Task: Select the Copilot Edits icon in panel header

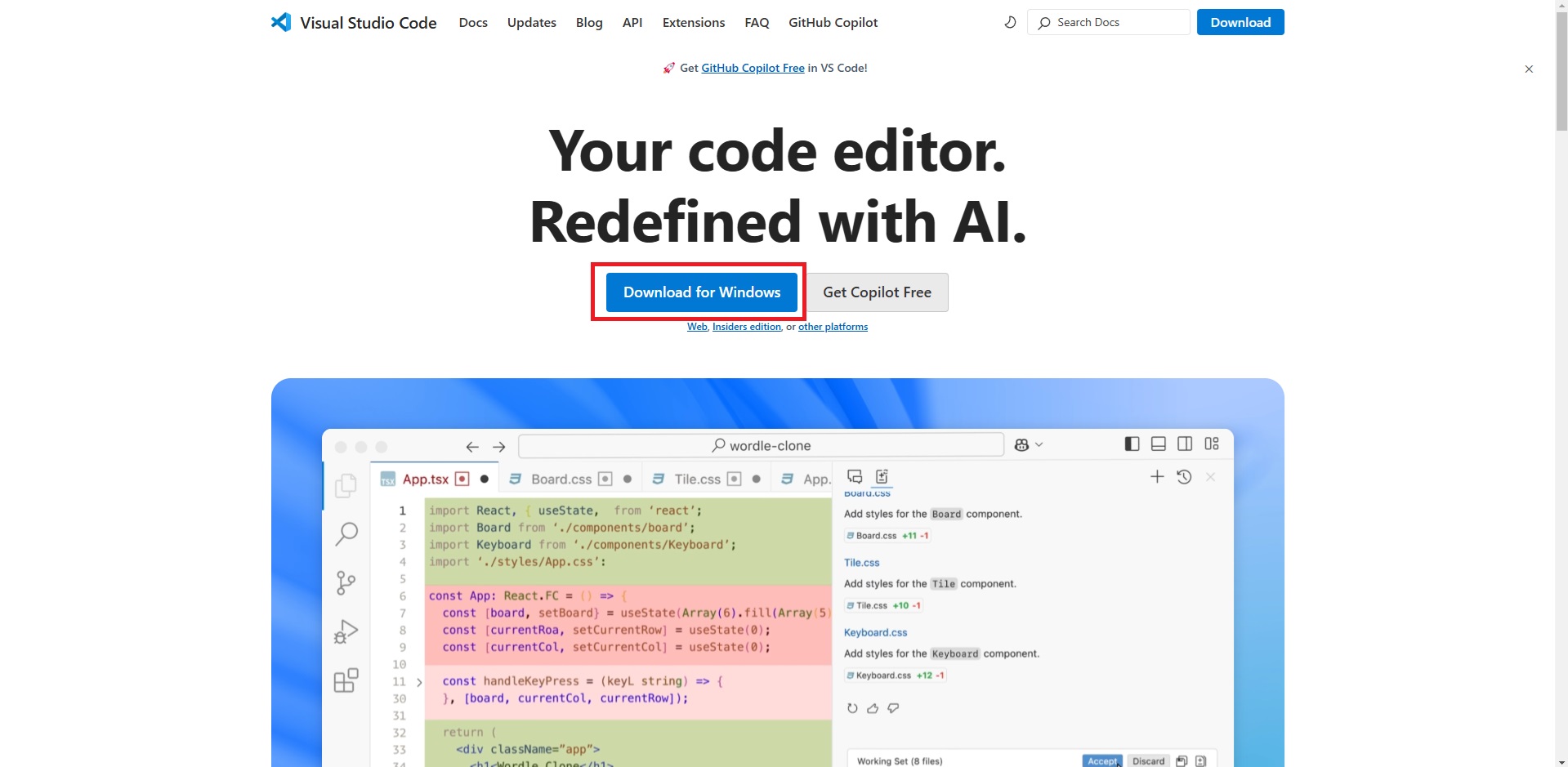Action: click(882, 477)
